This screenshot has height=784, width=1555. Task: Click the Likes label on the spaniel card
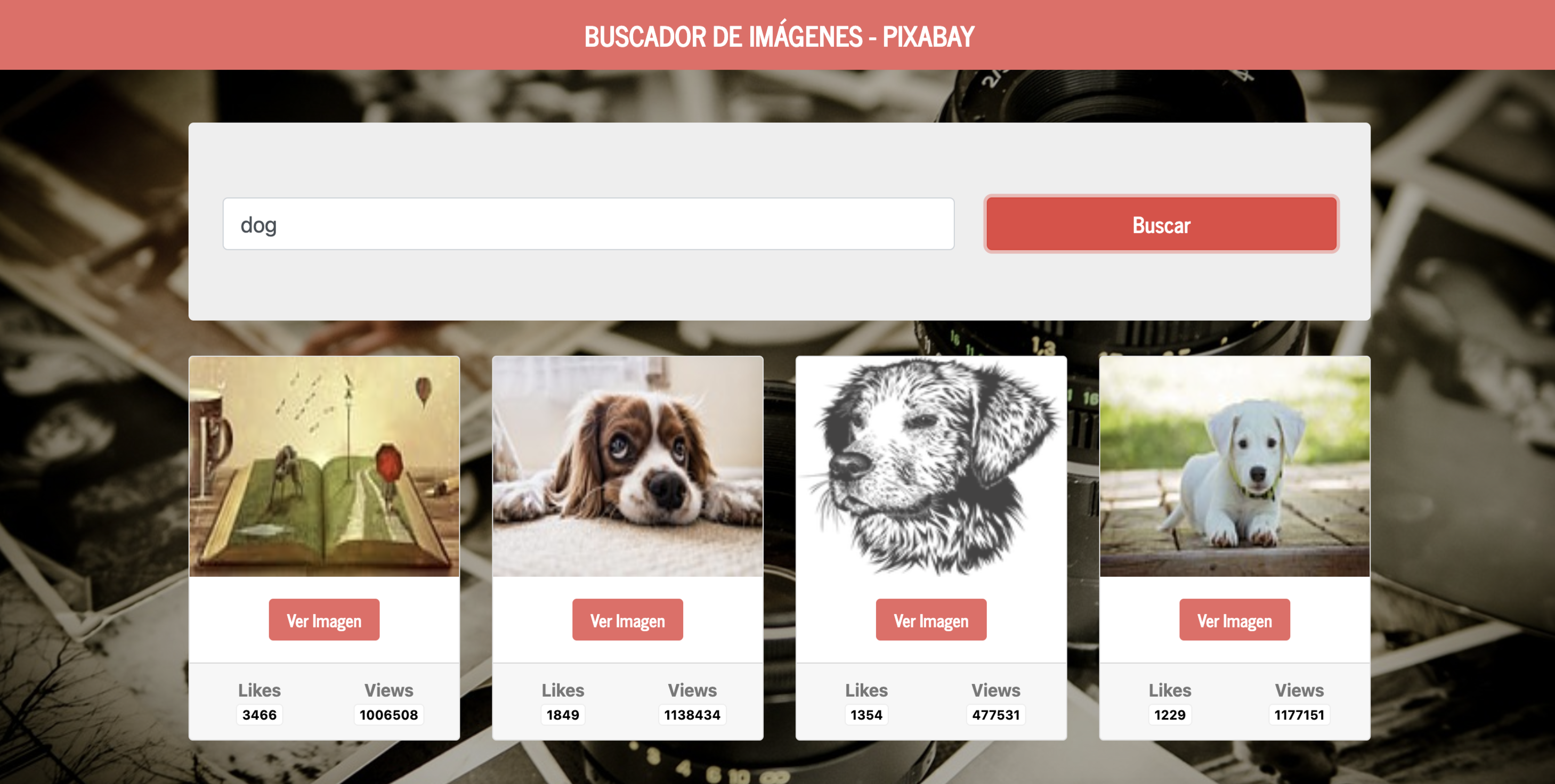coord(563,690)
